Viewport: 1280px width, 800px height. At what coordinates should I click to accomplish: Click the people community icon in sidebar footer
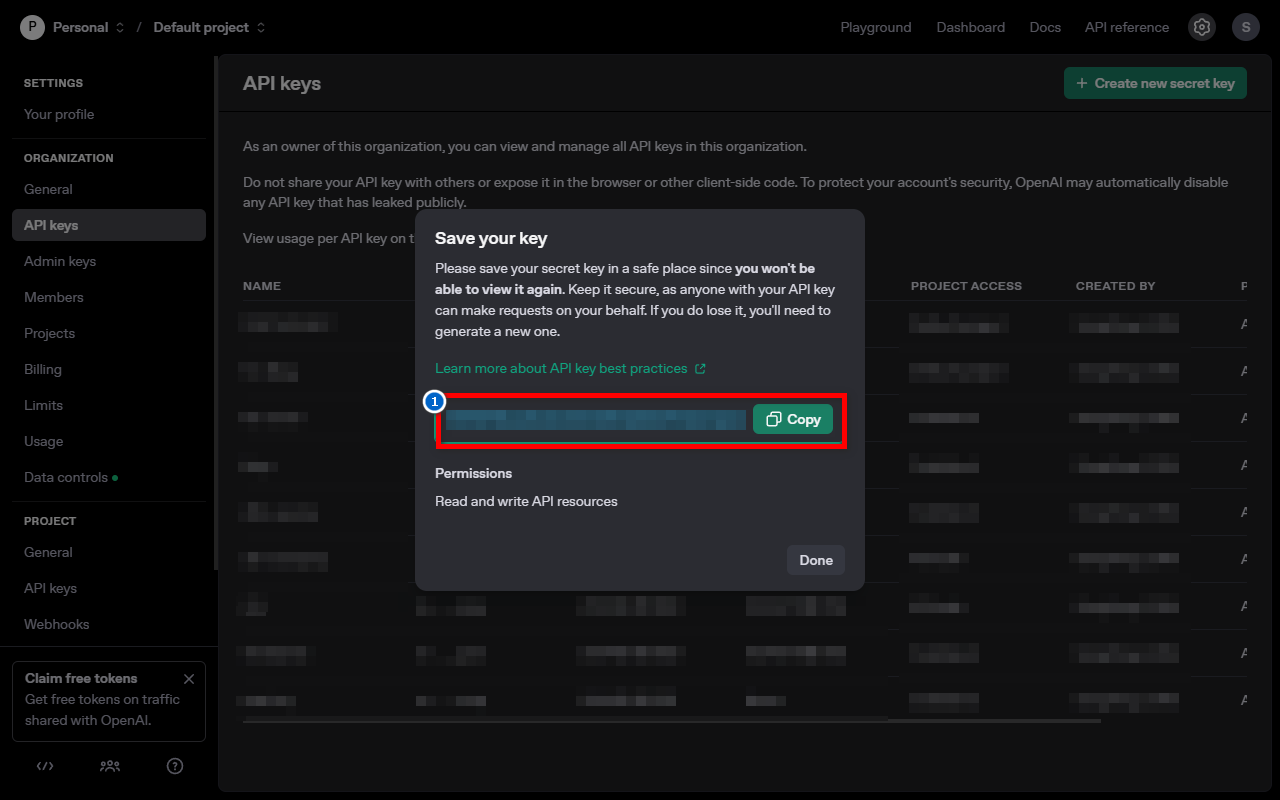tap(110, 766)
